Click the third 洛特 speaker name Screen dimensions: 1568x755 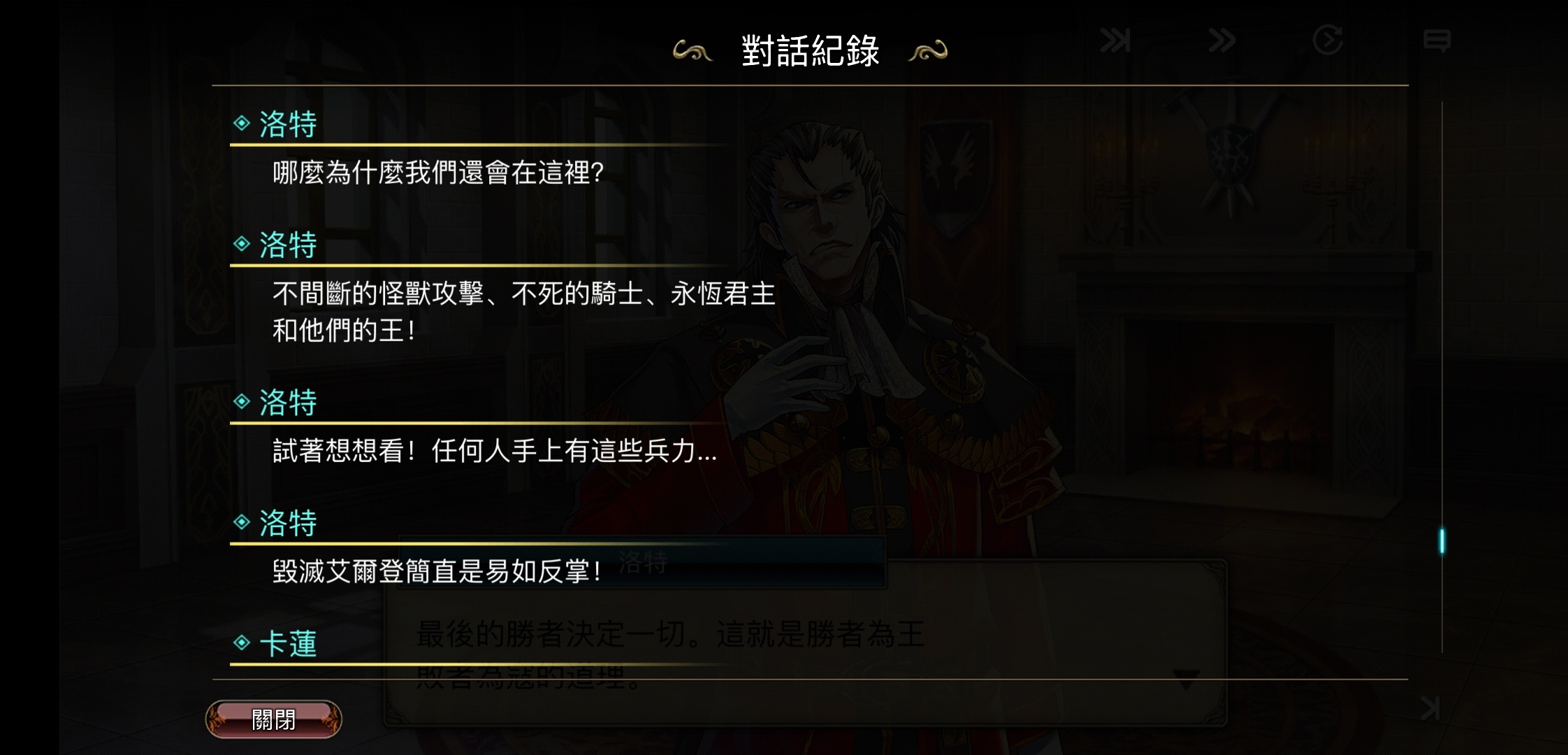pos(288,403)
